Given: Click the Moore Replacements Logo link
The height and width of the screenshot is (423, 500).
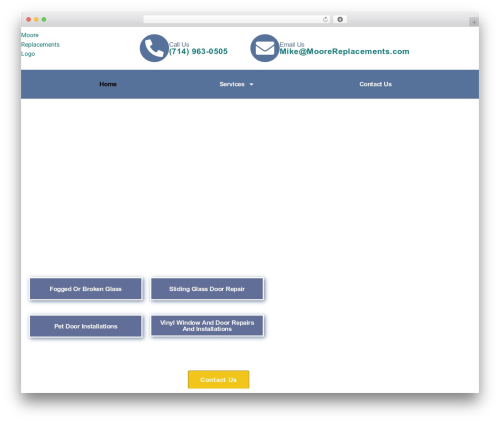Looking at the screenshot, I should [40, 44].
